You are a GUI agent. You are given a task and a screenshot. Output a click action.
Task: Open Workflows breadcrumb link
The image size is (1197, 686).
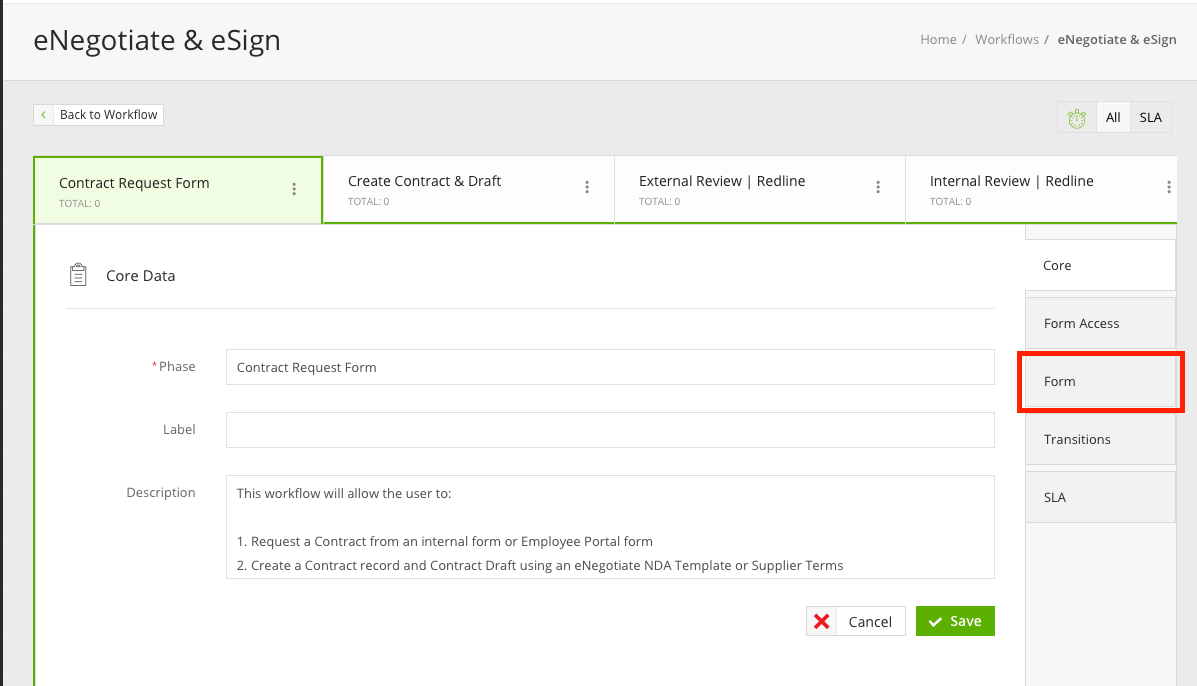click(1007, 40)
